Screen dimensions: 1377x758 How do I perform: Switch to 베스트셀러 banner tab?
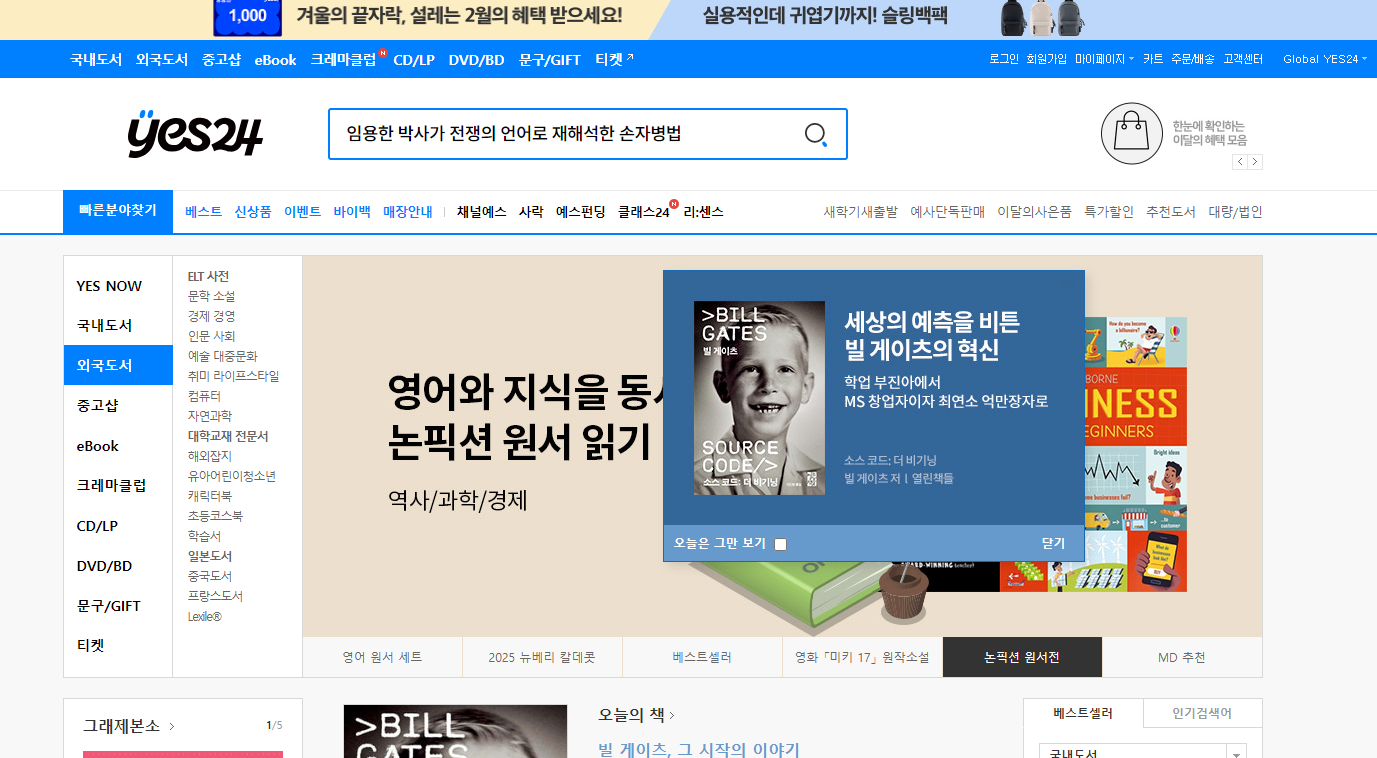[x=702, y=657]
